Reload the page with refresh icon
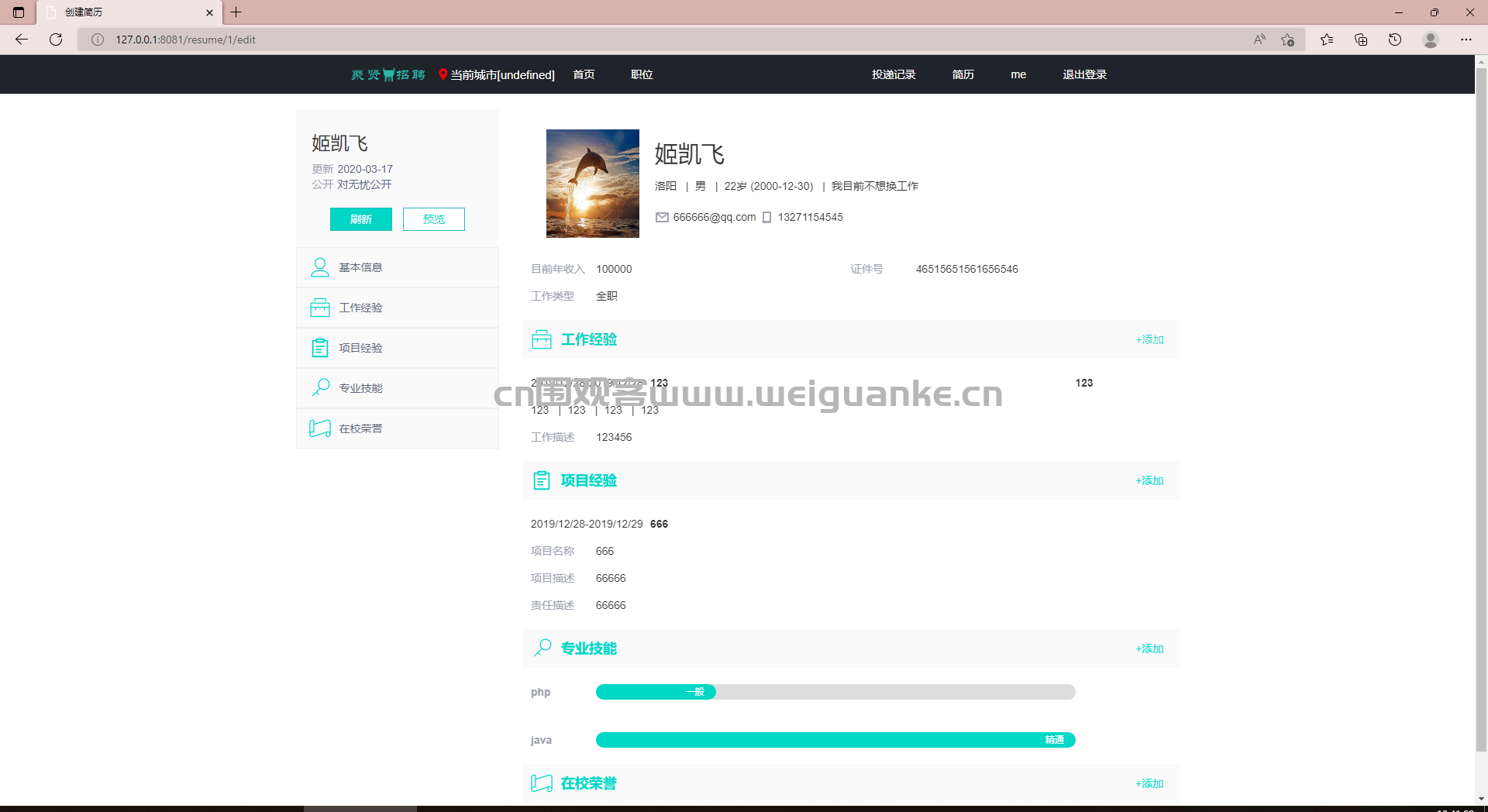The width and height of the screenshot is (1488, 812). pos(56,40)
